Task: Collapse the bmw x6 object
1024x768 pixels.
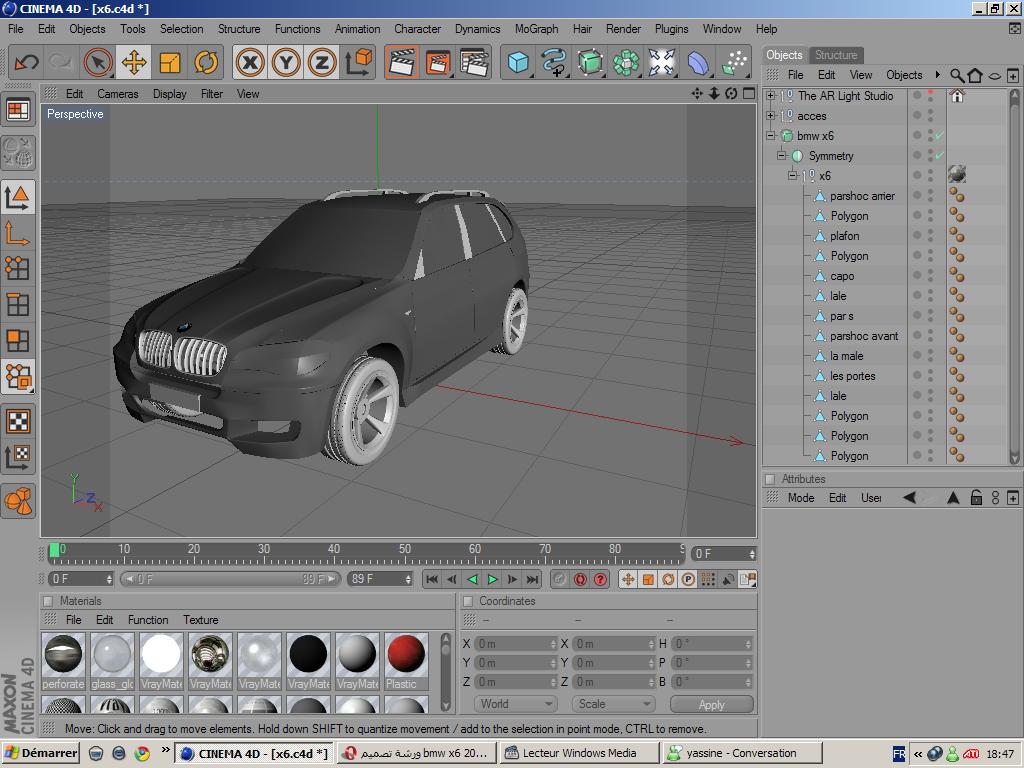Action: pos(771,136)
